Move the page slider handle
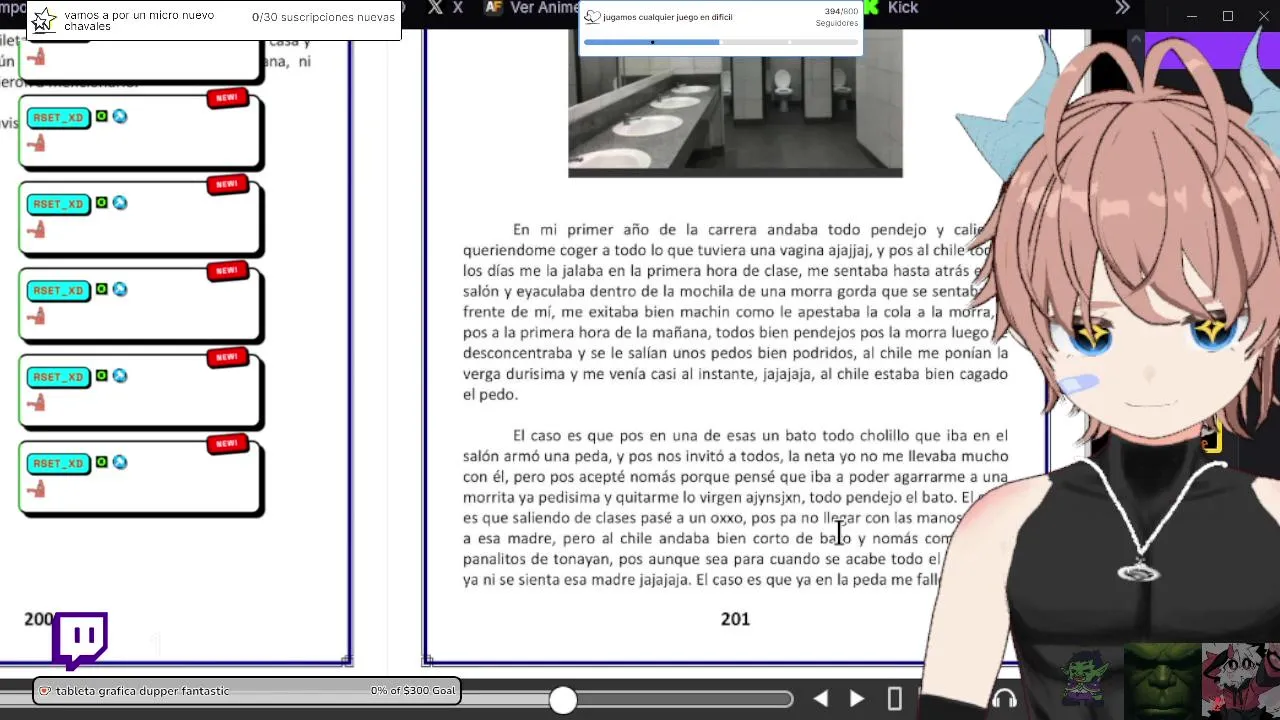Viewport: 1280px width, 720px height. [x=563, y=700]
